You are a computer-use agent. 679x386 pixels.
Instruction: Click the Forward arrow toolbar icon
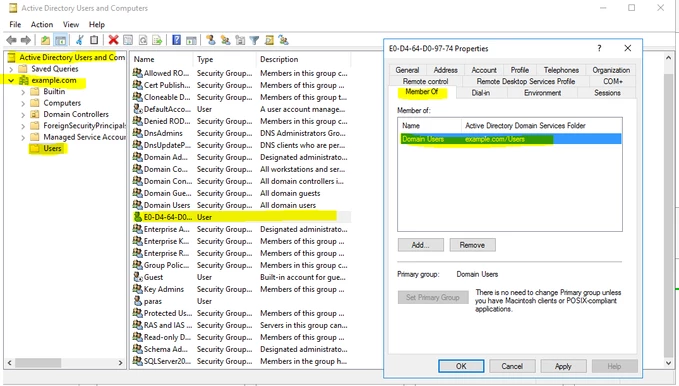[26, 40]
